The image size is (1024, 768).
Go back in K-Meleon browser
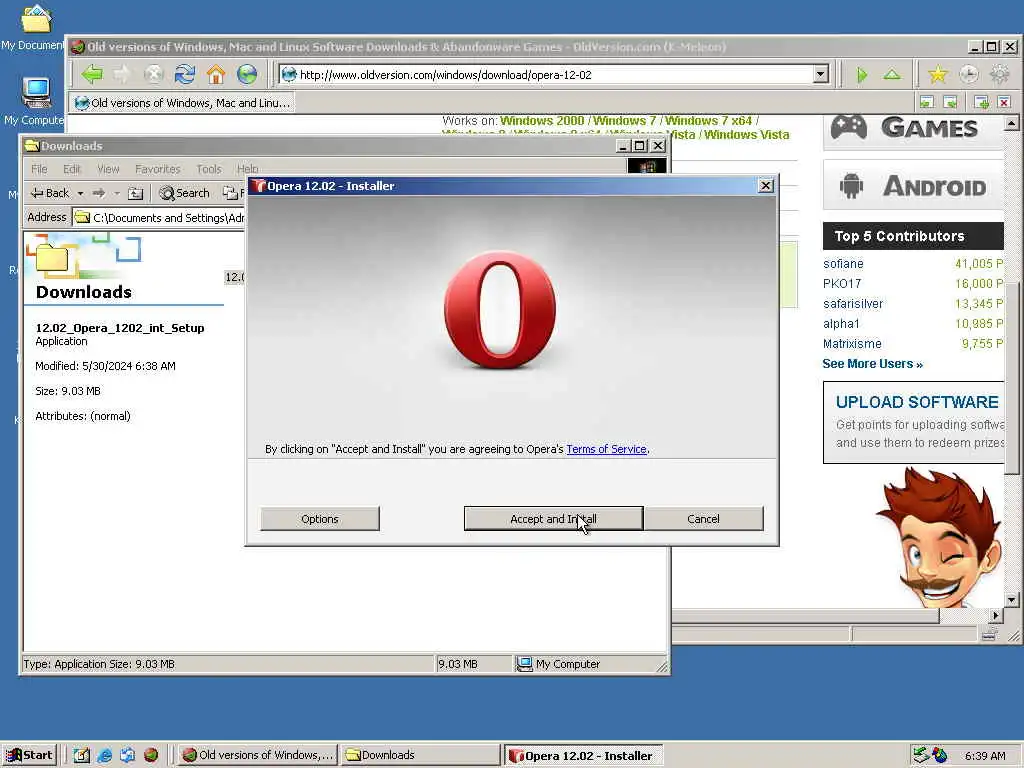click(93, 74)
